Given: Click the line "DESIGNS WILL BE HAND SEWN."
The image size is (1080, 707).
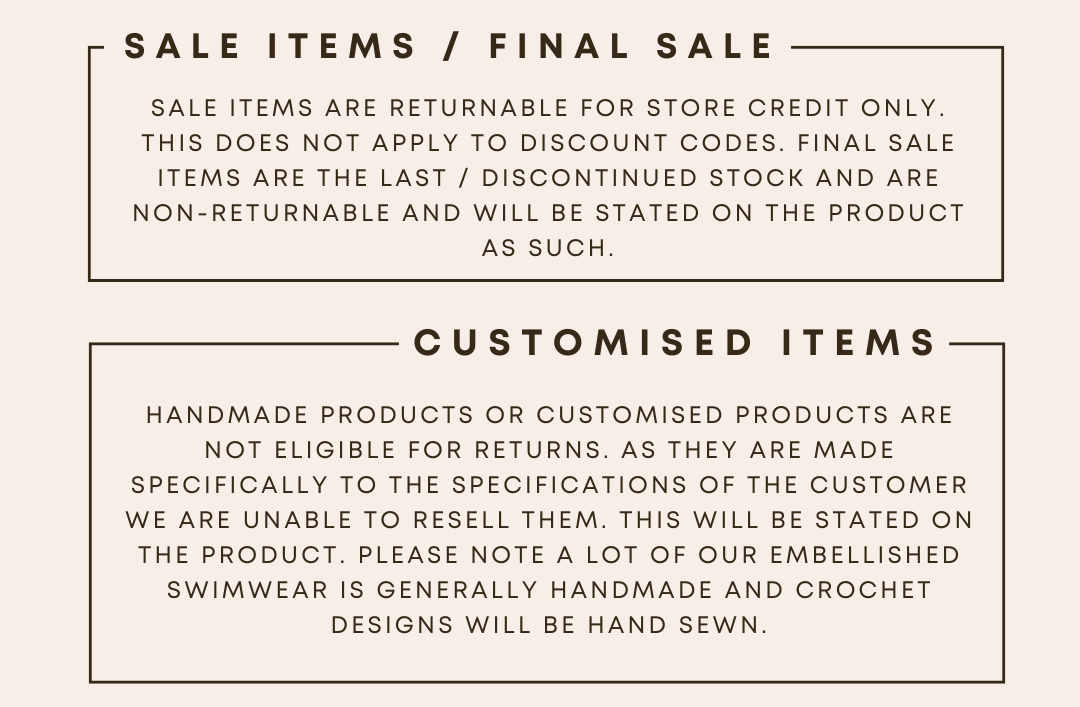Looking at the screenshot, I should [549, 625].
